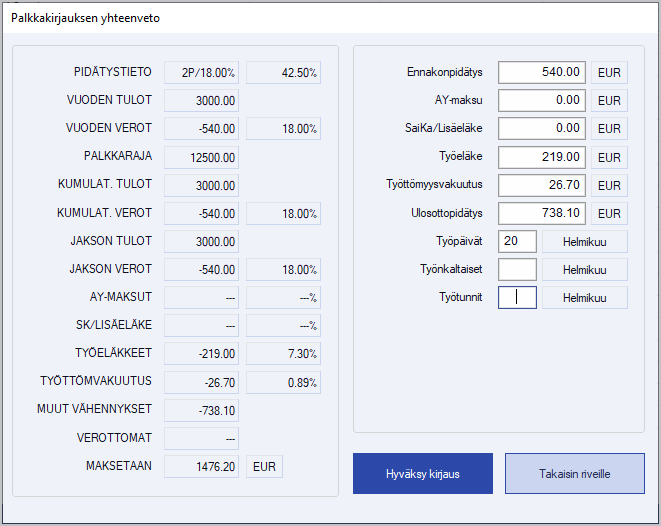Click the Työtunnit input field
The width and height of the screenshot is (661, 526).
(x=517, y=297)
